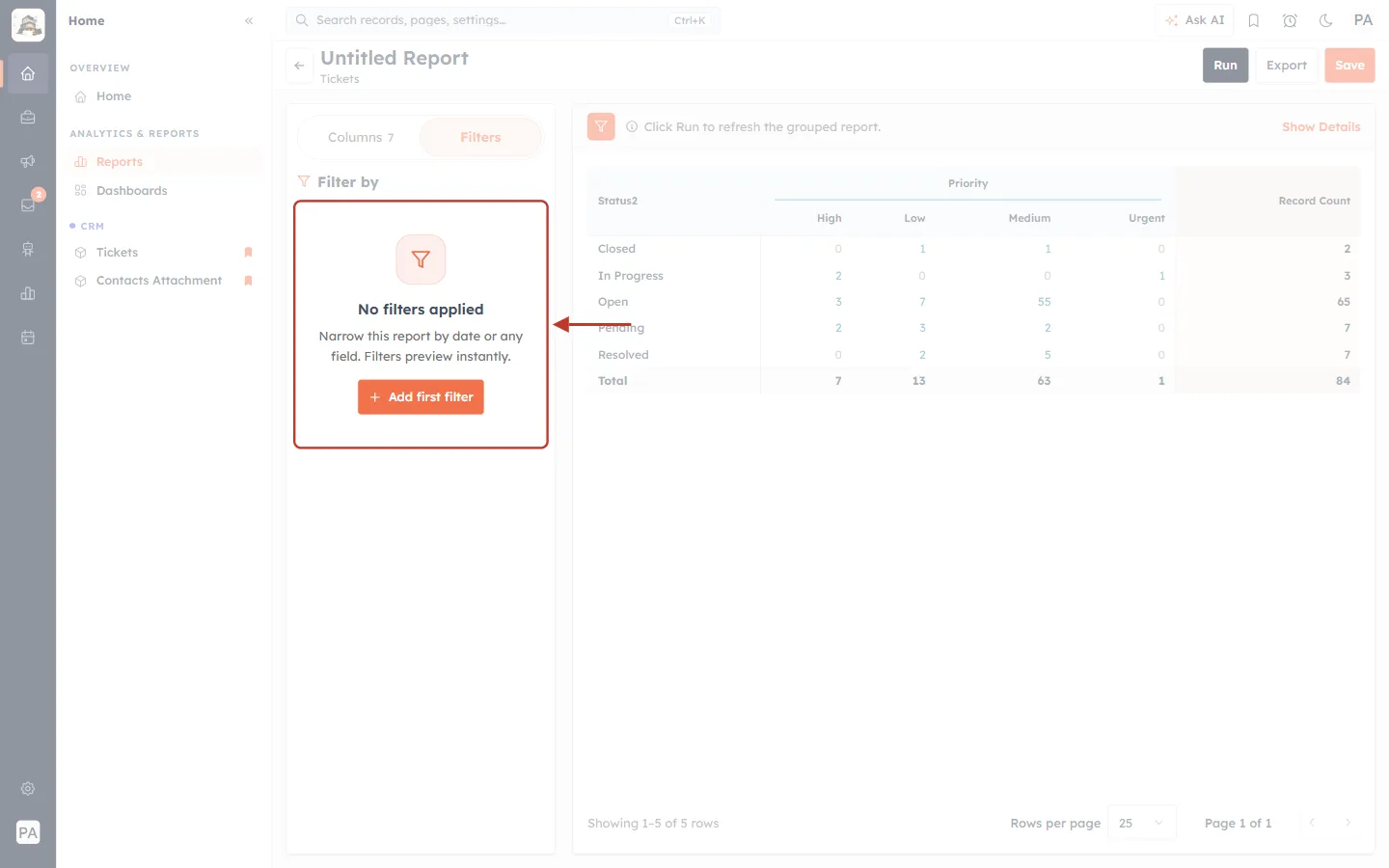Click the Medium count 55 in Open row
The width and height of the screenshot is (1389, 868).
click(1044, 302)
